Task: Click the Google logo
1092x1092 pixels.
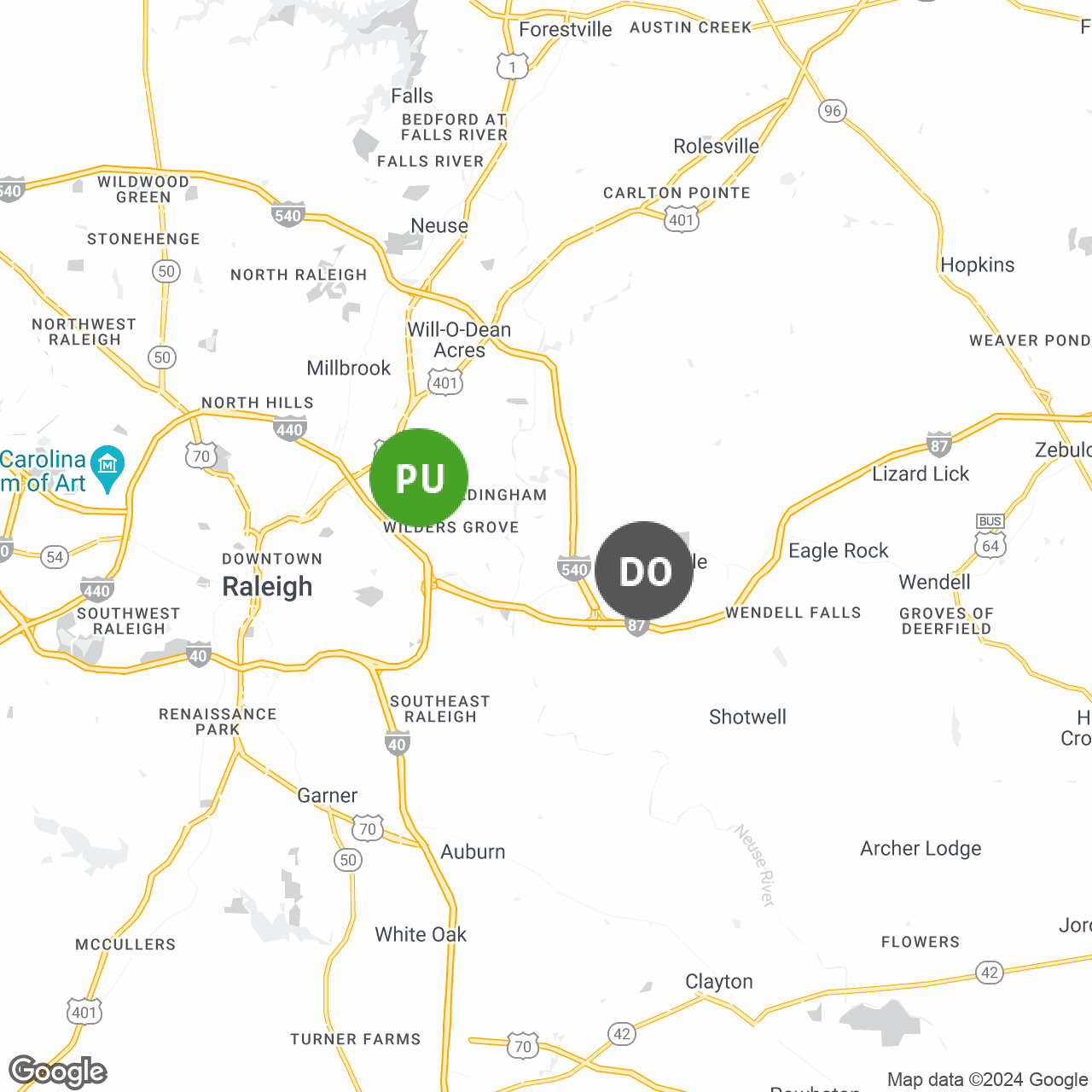Action: pyautogui.click(x=58, y=1072)
